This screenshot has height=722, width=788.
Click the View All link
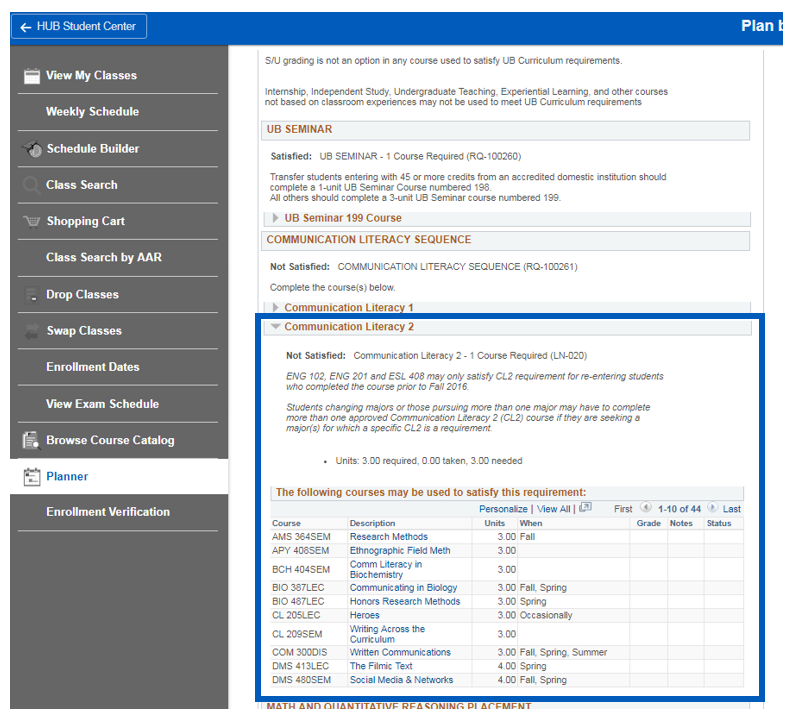[553, 509]
